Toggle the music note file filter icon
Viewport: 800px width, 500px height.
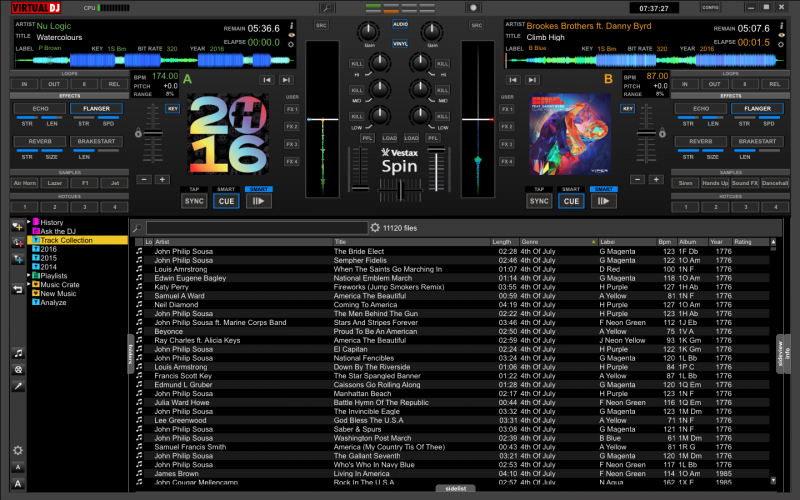coord(18,353)
